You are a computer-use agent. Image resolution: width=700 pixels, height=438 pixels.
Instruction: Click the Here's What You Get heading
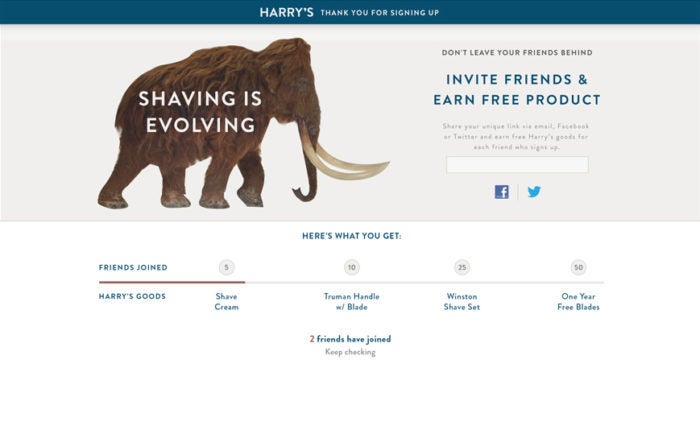(x=352, y=236)
